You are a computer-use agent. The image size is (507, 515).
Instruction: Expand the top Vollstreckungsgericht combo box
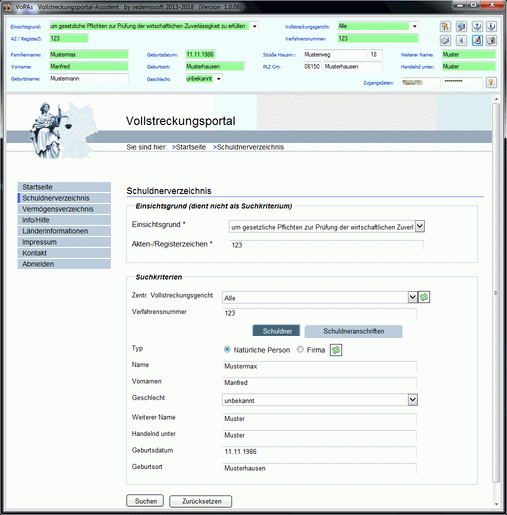[414, 26]
